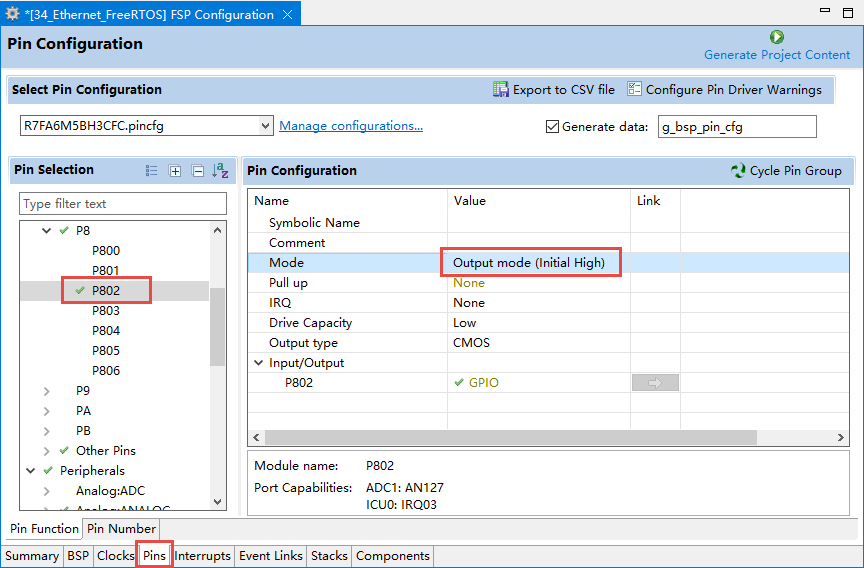Click the Export to CSV file label
The width and height of the screenshot is (864, 568).
pyautogui.click(x=564, y=89)
